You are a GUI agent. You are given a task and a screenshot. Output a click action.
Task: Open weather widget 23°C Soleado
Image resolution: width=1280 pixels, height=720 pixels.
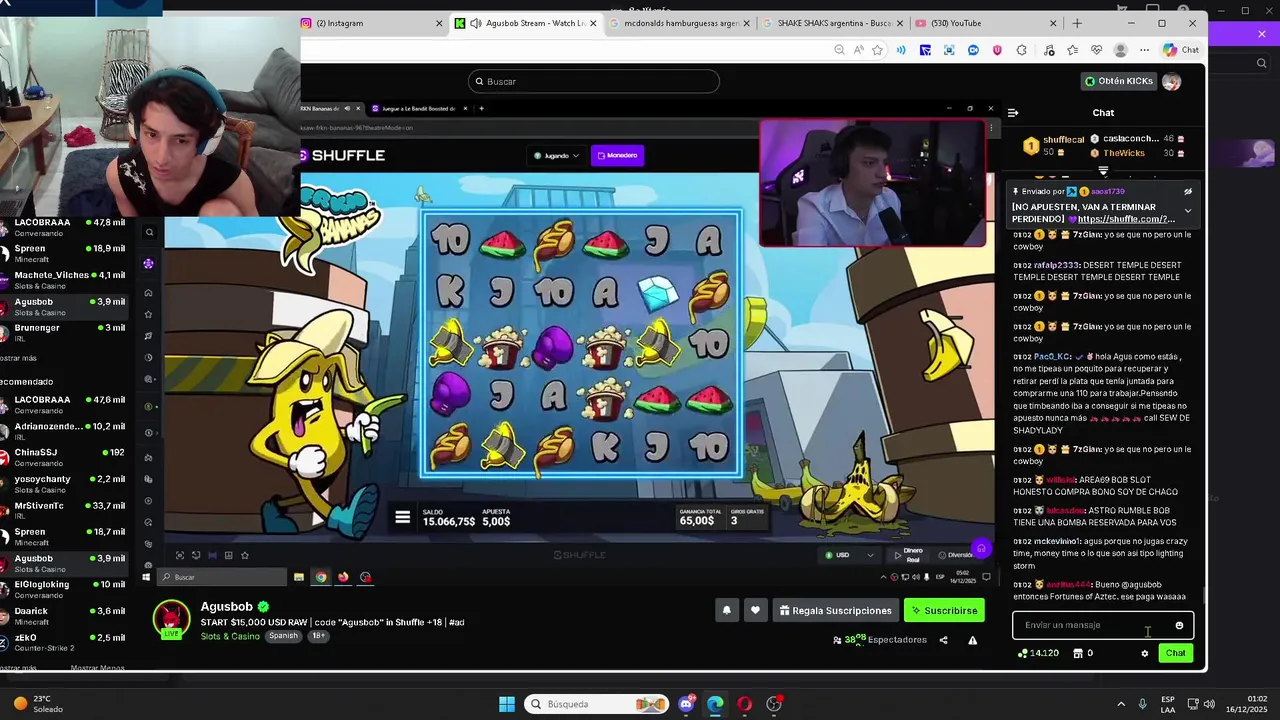pos(38,704)
